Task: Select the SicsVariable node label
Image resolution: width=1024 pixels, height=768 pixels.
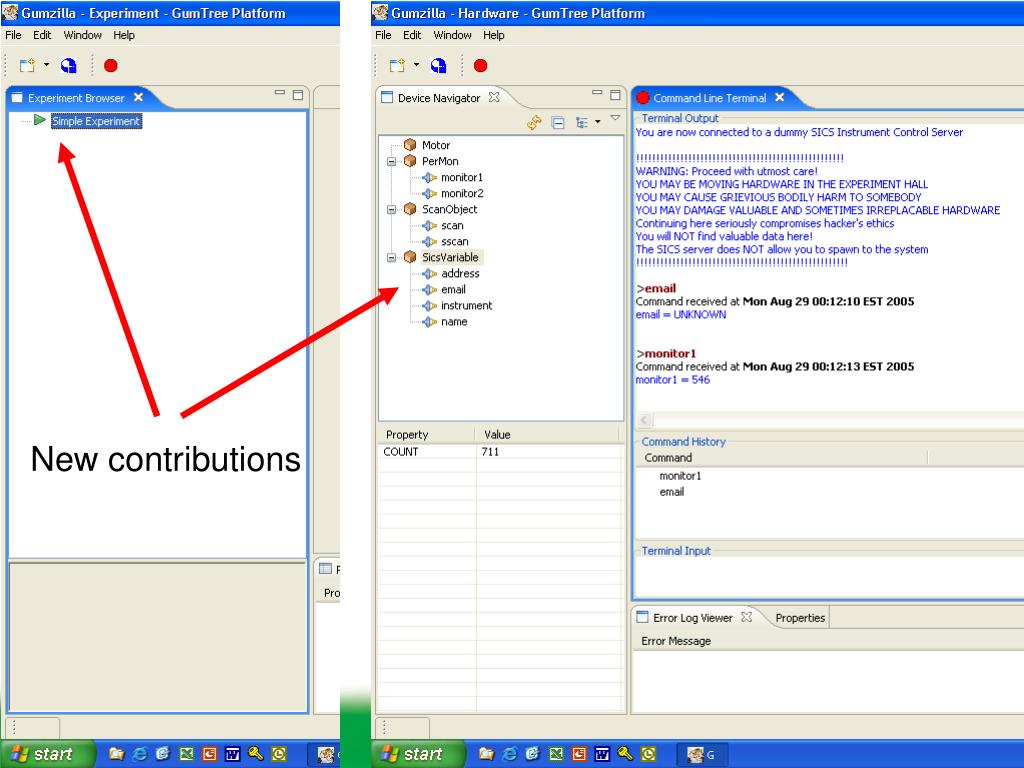Action: click(450, 257)
